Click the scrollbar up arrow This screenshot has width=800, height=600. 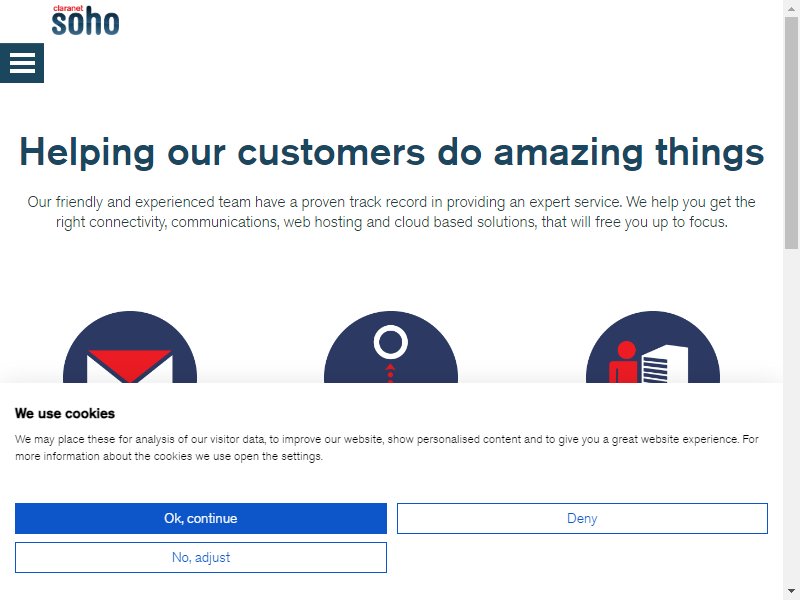tap(791, 5)
